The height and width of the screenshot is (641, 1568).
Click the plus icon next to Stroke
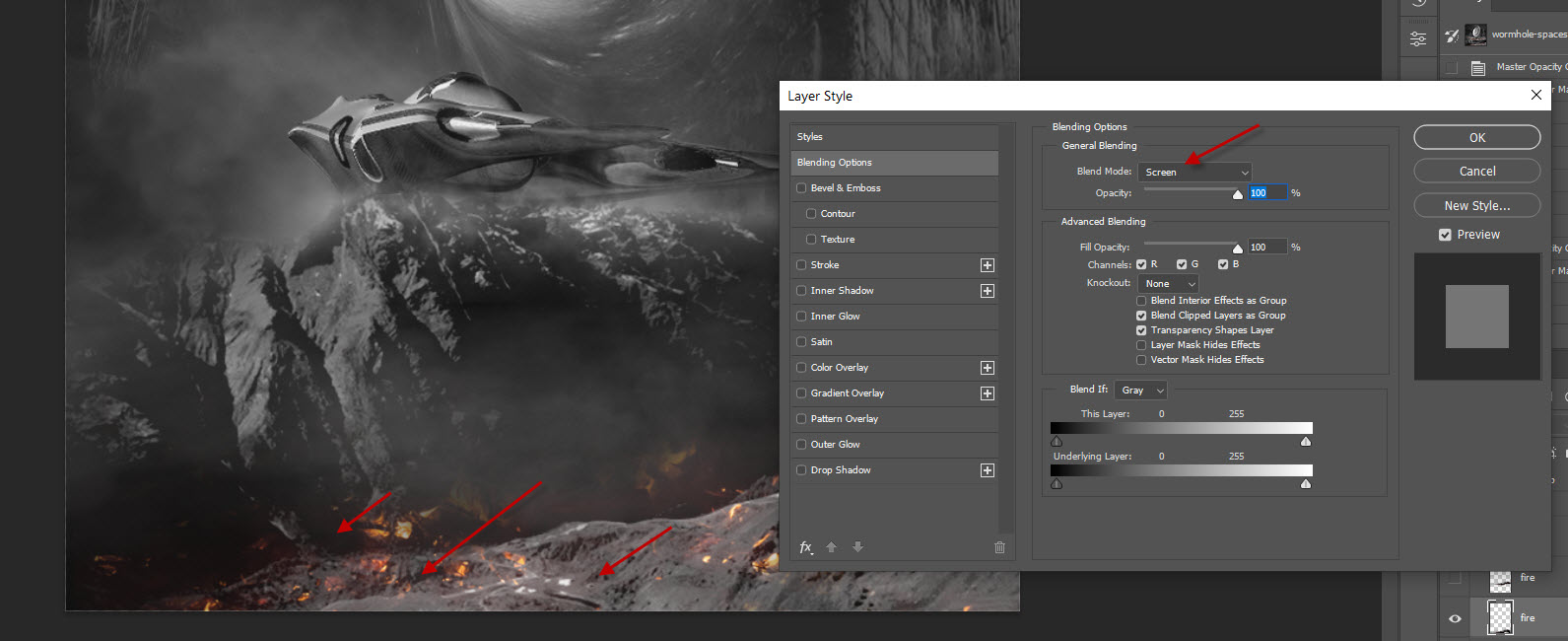pyautogui.click(x=987, y=265)
